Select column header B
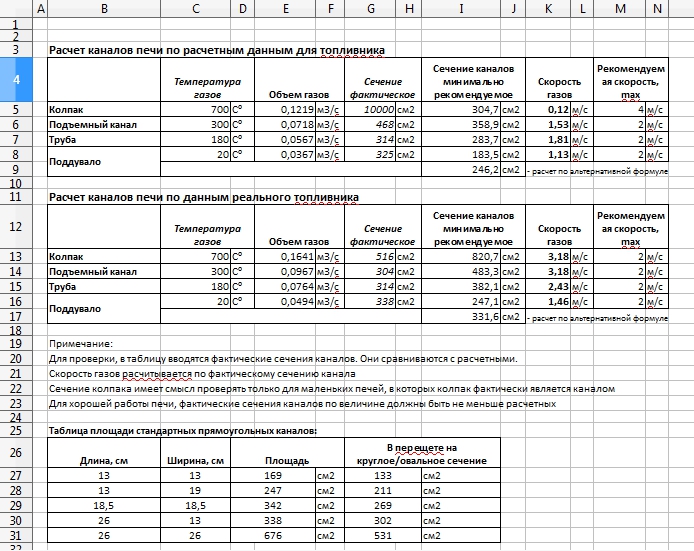This screenshot has height=551, width=694. click(104, 9)
